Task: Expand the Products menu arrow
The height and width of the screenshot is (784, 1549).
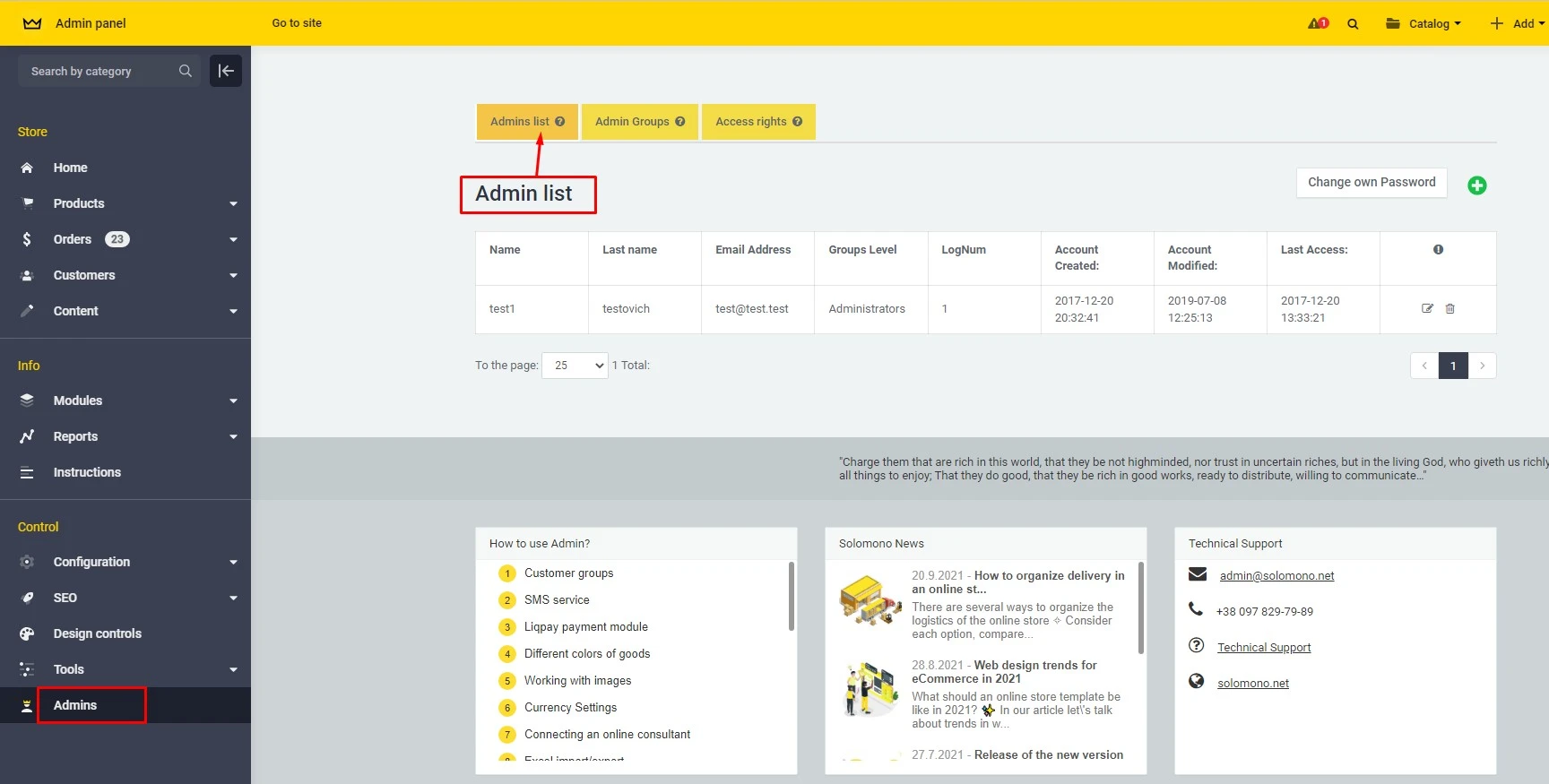Action: coord(233,204)
